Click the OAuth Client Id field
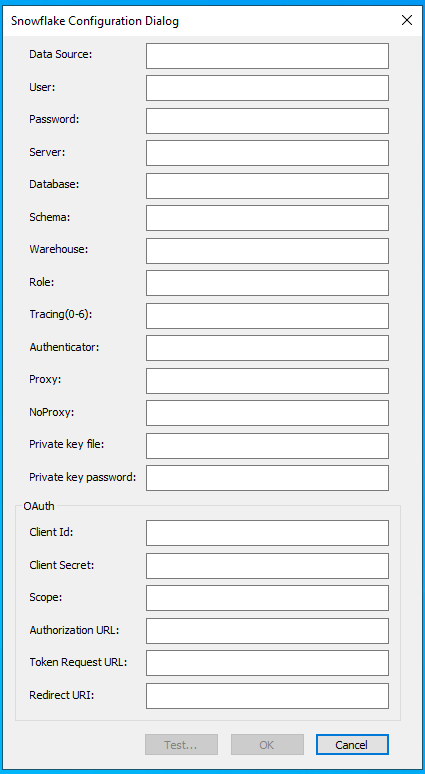Viewport: 425px width, 774px height. coord(267,533)
